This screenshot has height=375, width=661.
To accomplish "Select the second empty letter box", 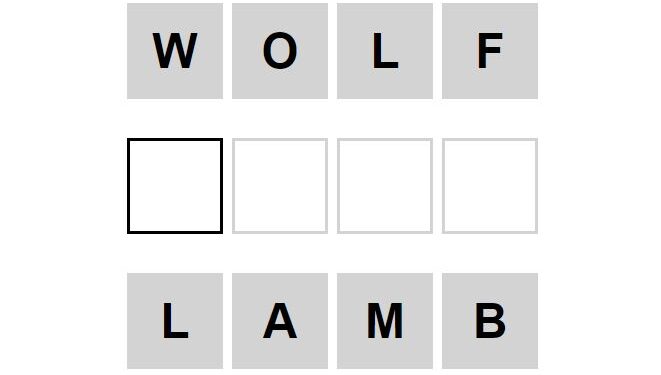I will (280, 186).
